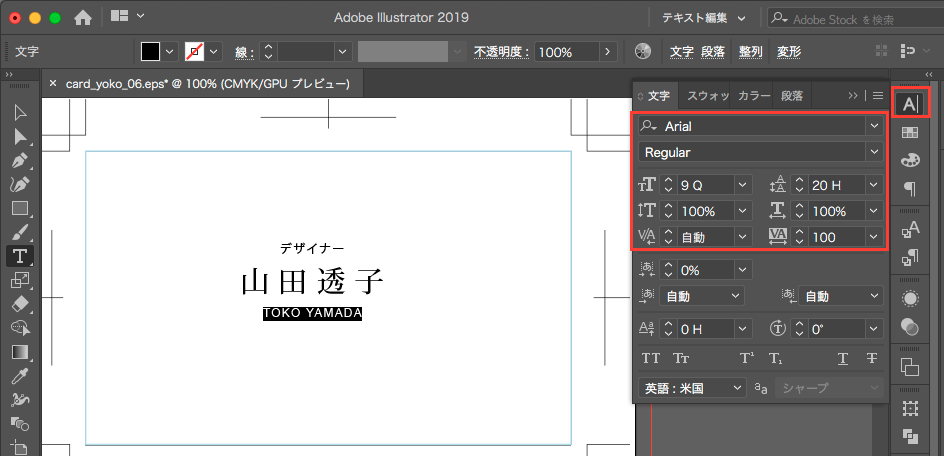Open the Regular font style dropdown
This screenshot has width=944, height=456.
click(x=875, y=152)
